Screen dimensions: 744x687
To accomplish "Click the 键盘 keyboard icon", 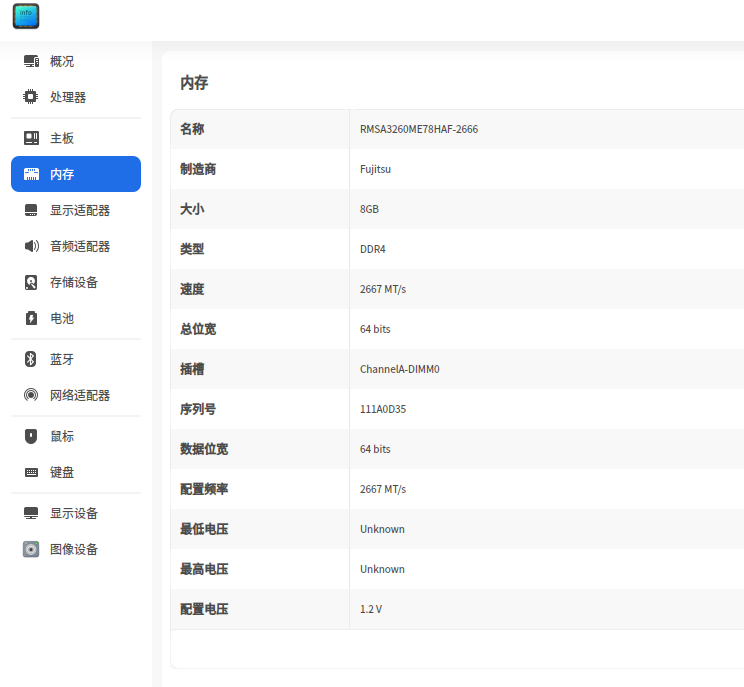I will coord(31,472).
